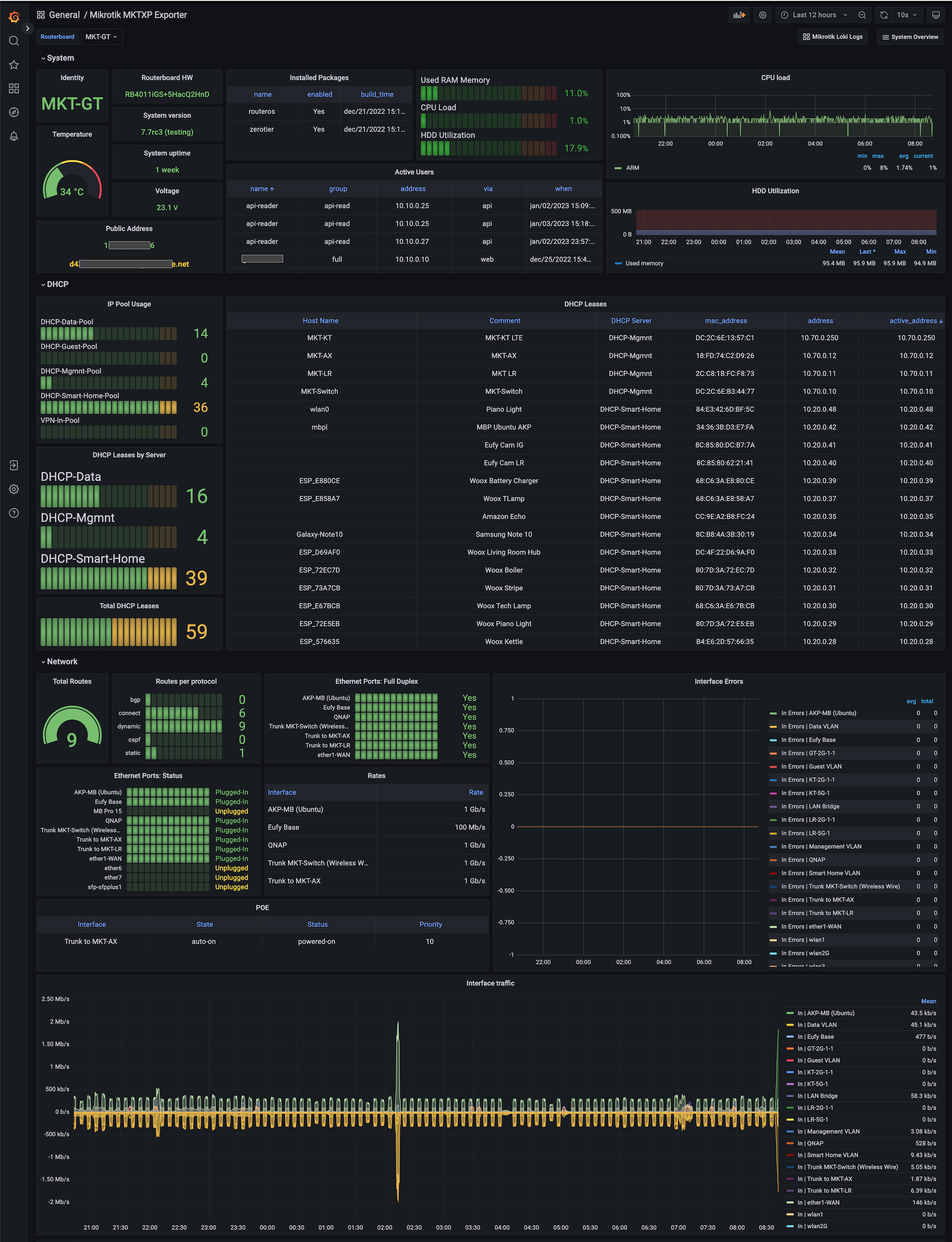Change color of In | AKP-MB (Ubuntu) swatch
Screen dimensions: 952x1242
click(789, 1013)
